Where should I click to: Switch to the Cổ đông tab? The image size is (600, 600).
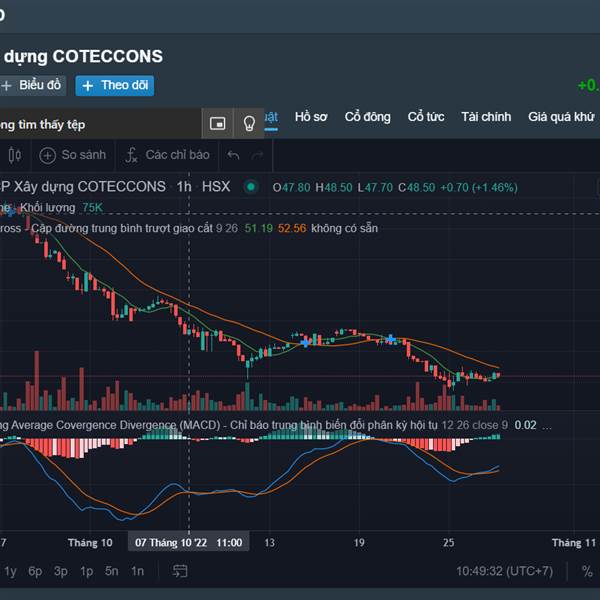[367, 117]
